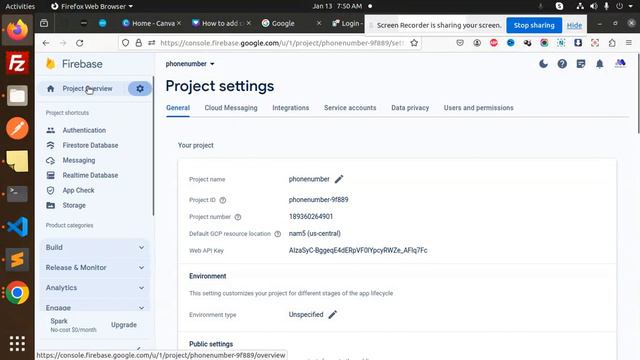640x360 pixels.
Task: Open Storage from sidebar shortcuts
Action: [74, 205]
